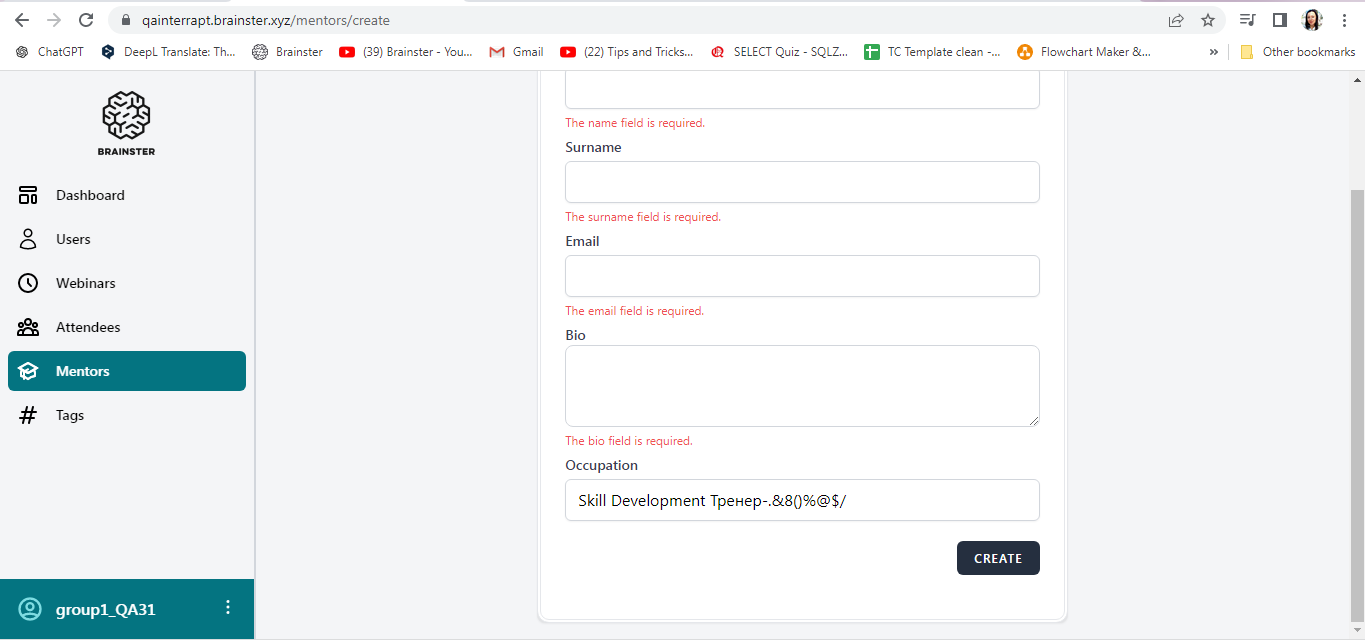
Task: Open the Gmail bookmark
Action: [x=516, y=52]
